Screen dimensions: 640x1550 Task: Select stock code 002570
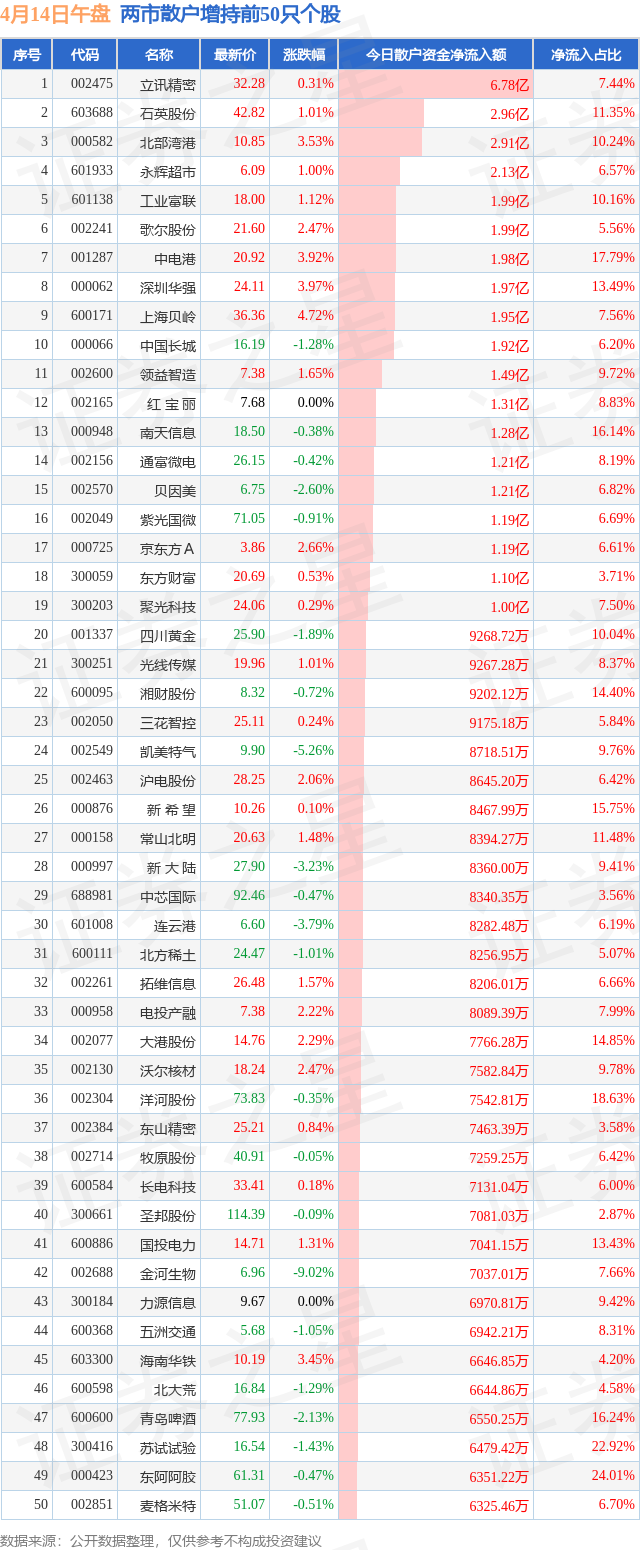(92, 490)
